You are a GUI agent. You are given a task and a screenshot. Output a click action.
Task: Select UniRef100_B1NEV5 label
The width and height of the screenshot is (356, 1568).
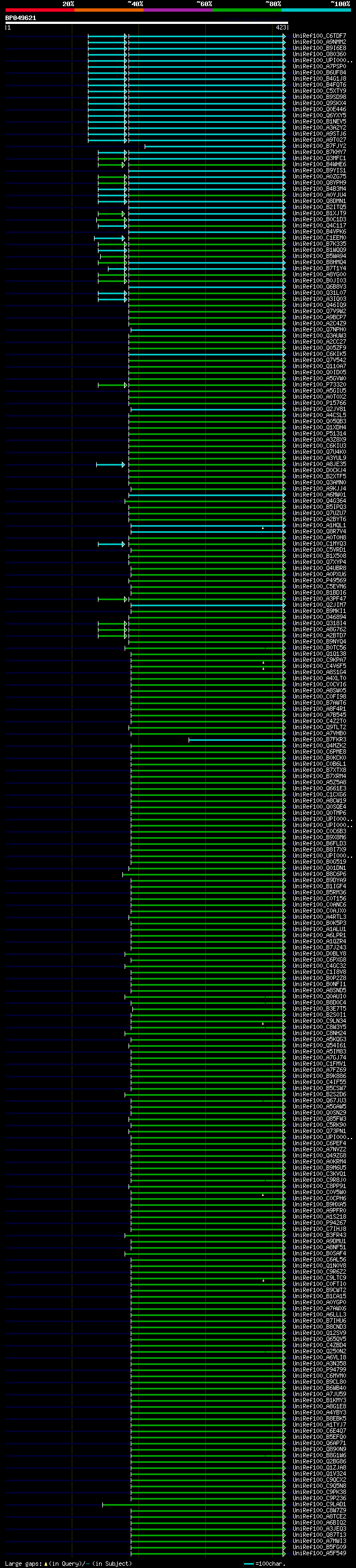319,122
